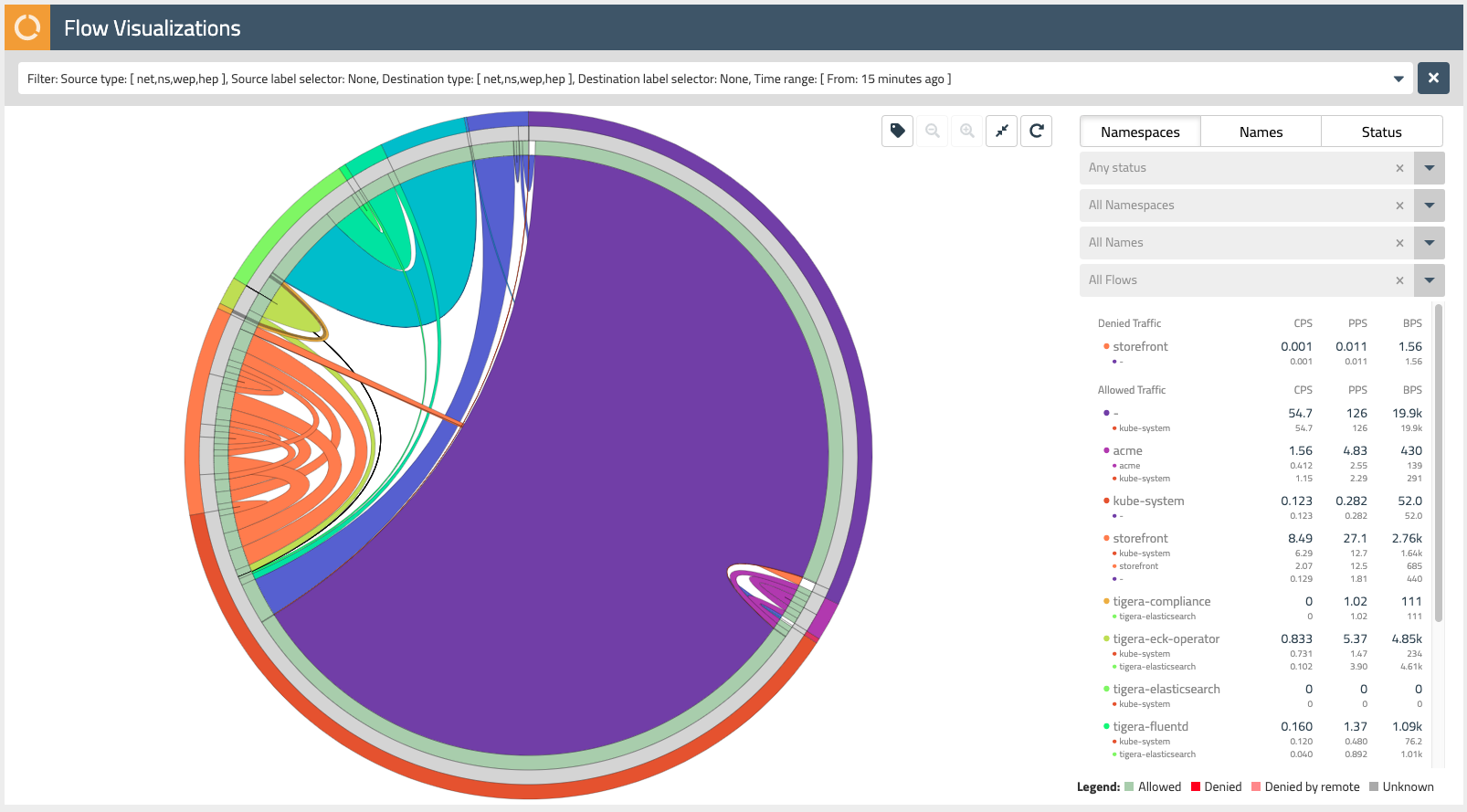Click the collapse/fit view arrows icon
The width and height of the screenshot is (1467, 812).
click(x=1002, y=131)
